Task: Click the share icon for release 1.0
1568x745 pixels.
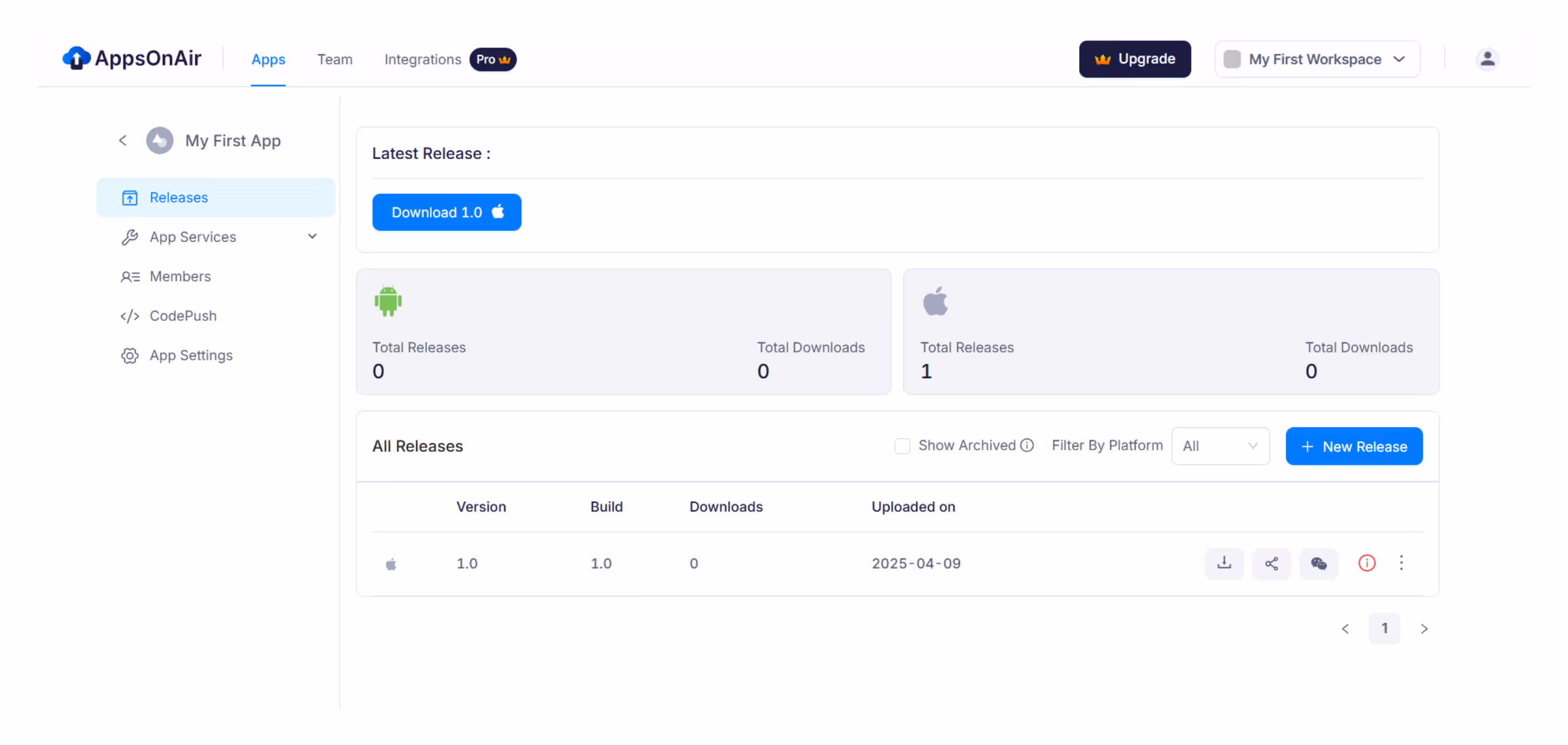Action: tap(1271, 563)
